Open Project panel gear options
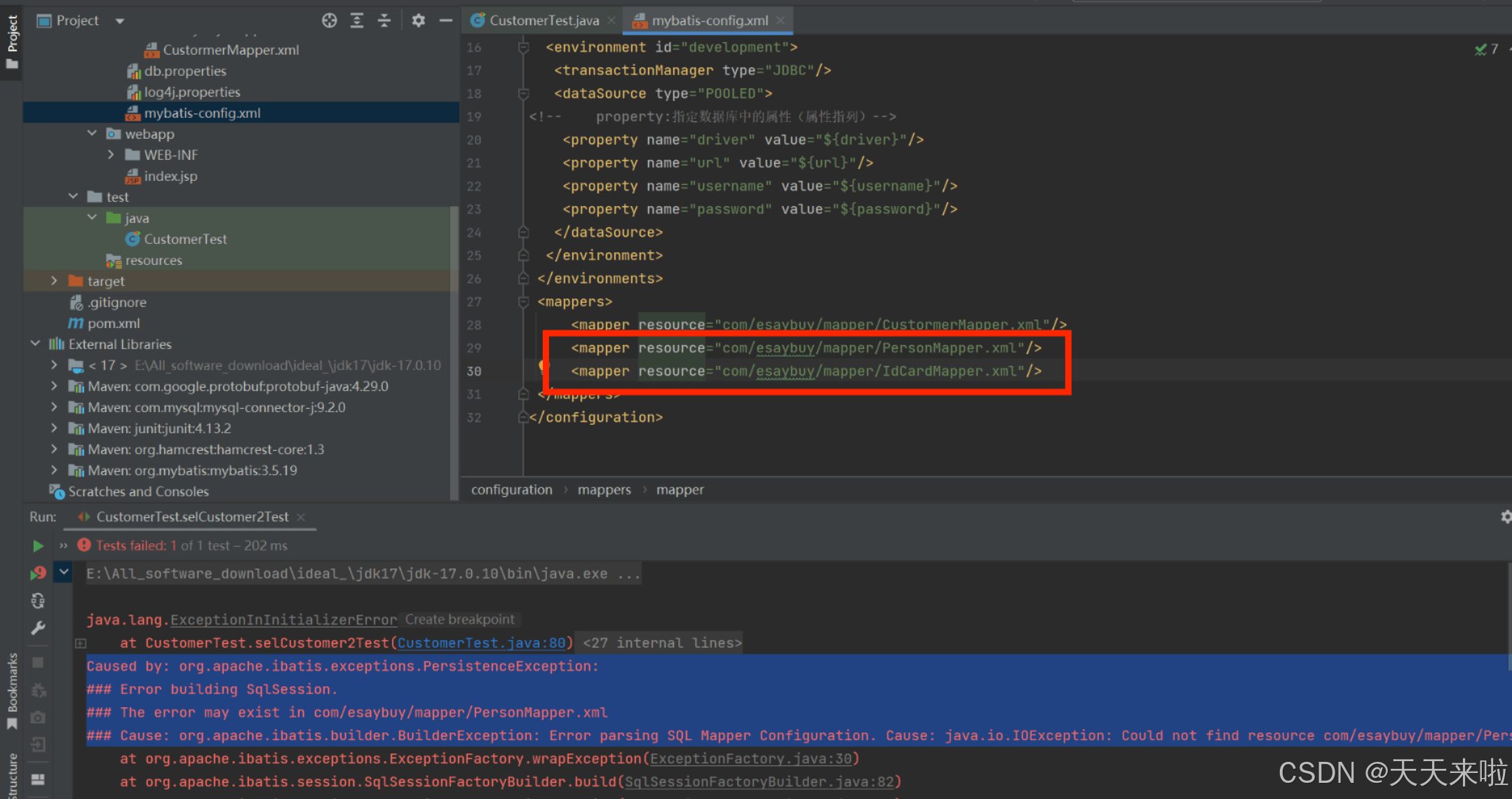The image size is (1512, 799). coord(418,20)
